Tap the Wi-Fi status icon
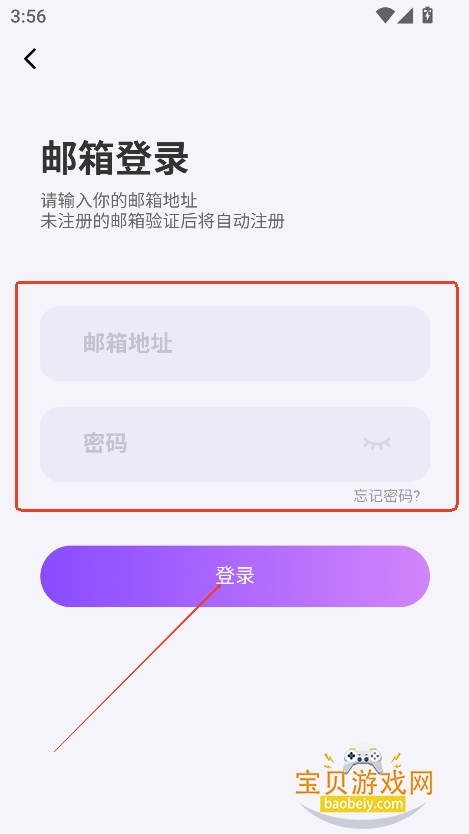 [x=384, y=15]
